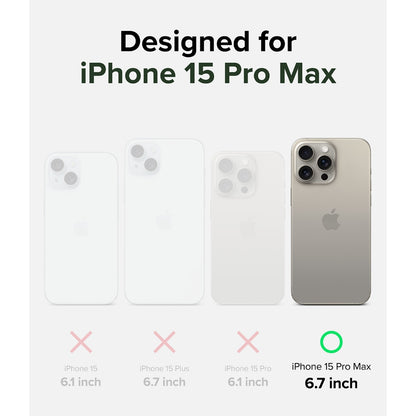Click the faded iPhone 15 Pro camera module
Viewport: 416px width, 416px height.
235,175
